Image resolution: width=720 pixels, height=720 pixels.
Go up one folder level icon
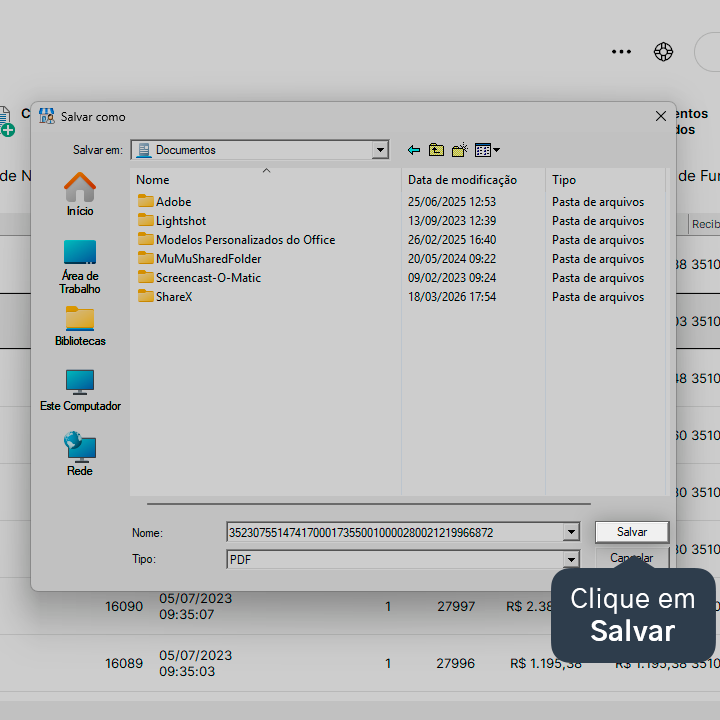tap(436, 150)
